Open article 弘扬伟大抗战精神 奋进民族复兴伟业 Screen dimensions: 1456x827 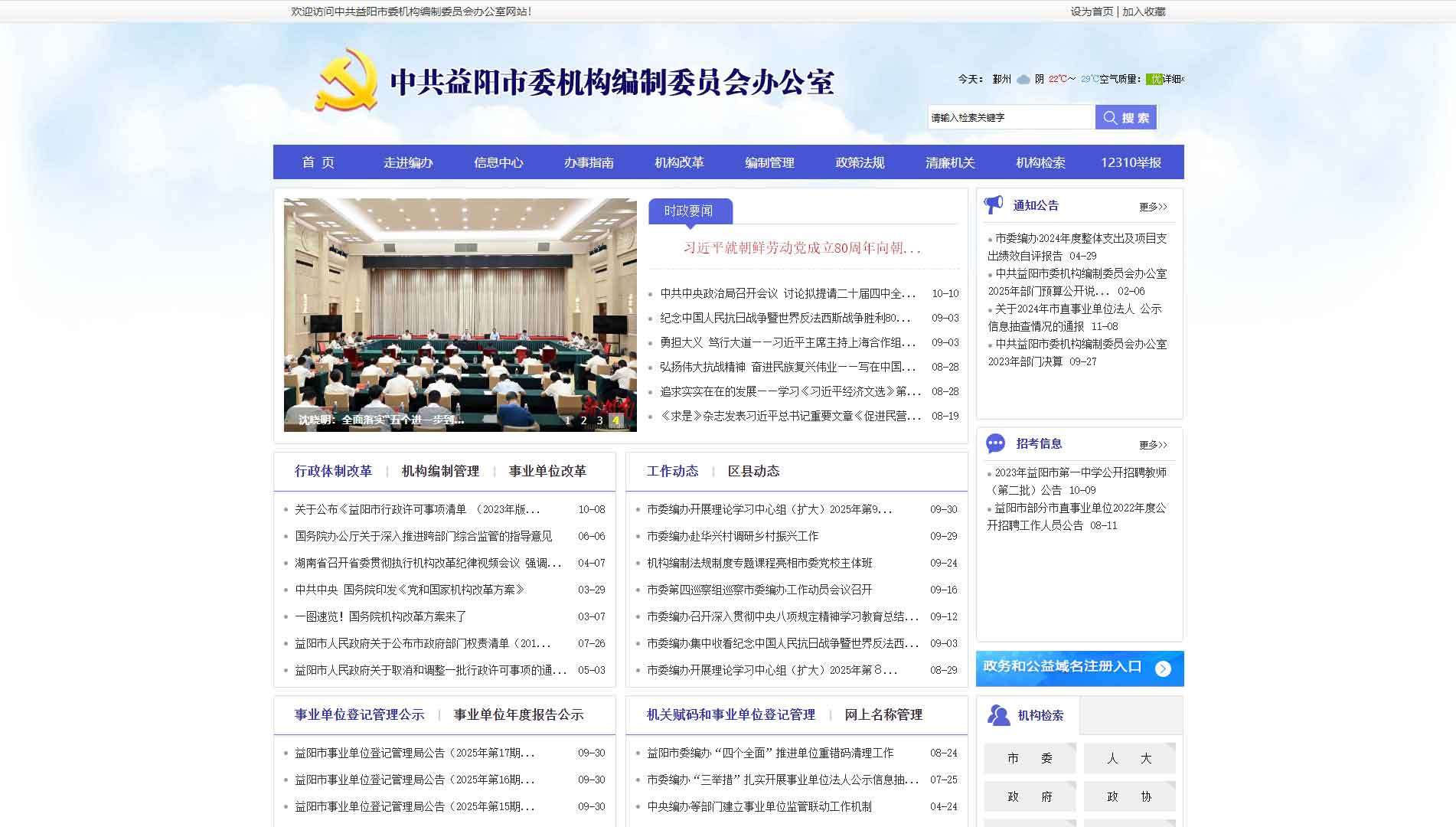pyautogui.click(x=788, y=367)
